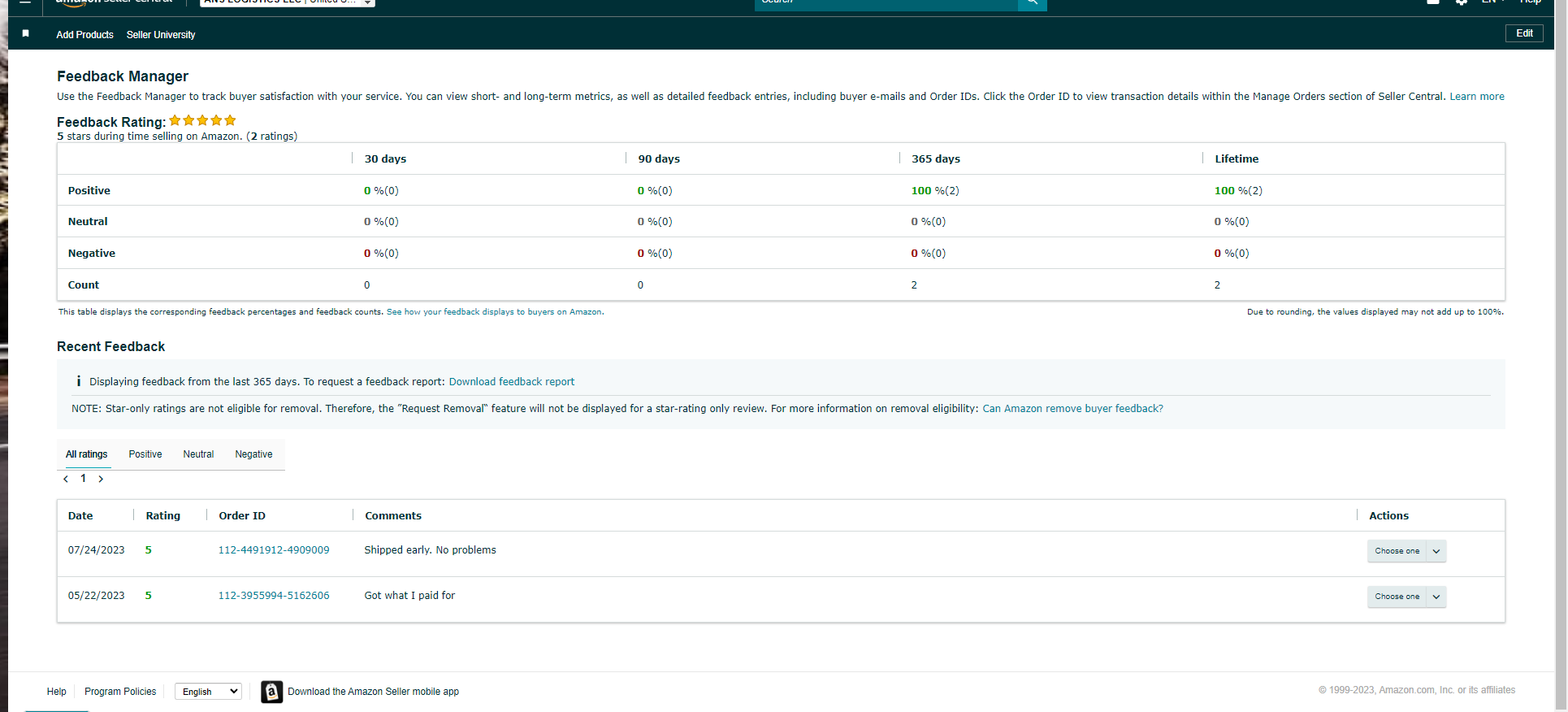Click the Help link in the footer
The width and height of the screenshot is (1568, 712).
point(57,692)
